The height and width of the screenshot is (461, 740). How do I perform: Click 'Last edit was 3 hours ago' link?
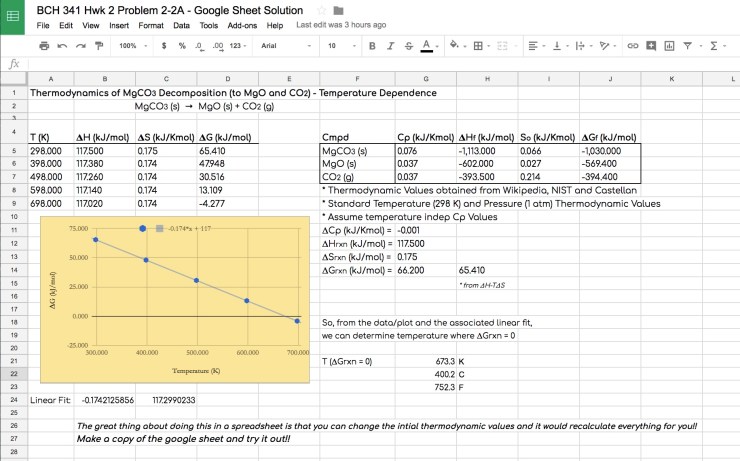pos(341,25)
